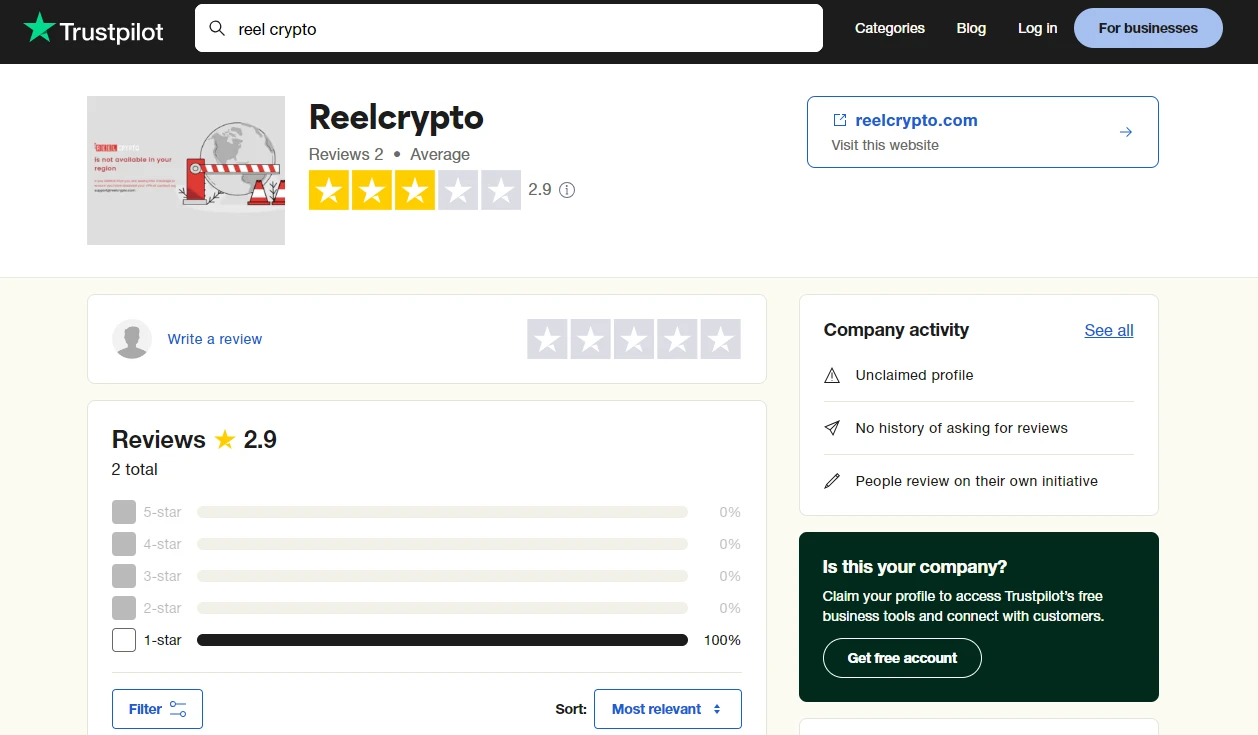
Task: Open the Most relevant sort dropdown
Action: [667, 708]
